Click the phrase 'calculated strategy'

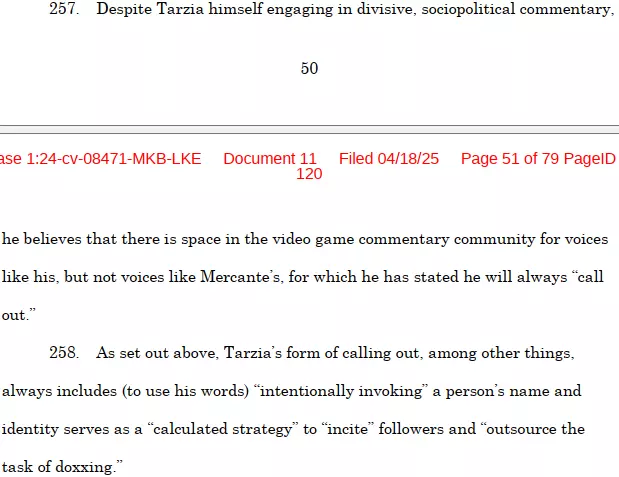click(x=223, y=429)
